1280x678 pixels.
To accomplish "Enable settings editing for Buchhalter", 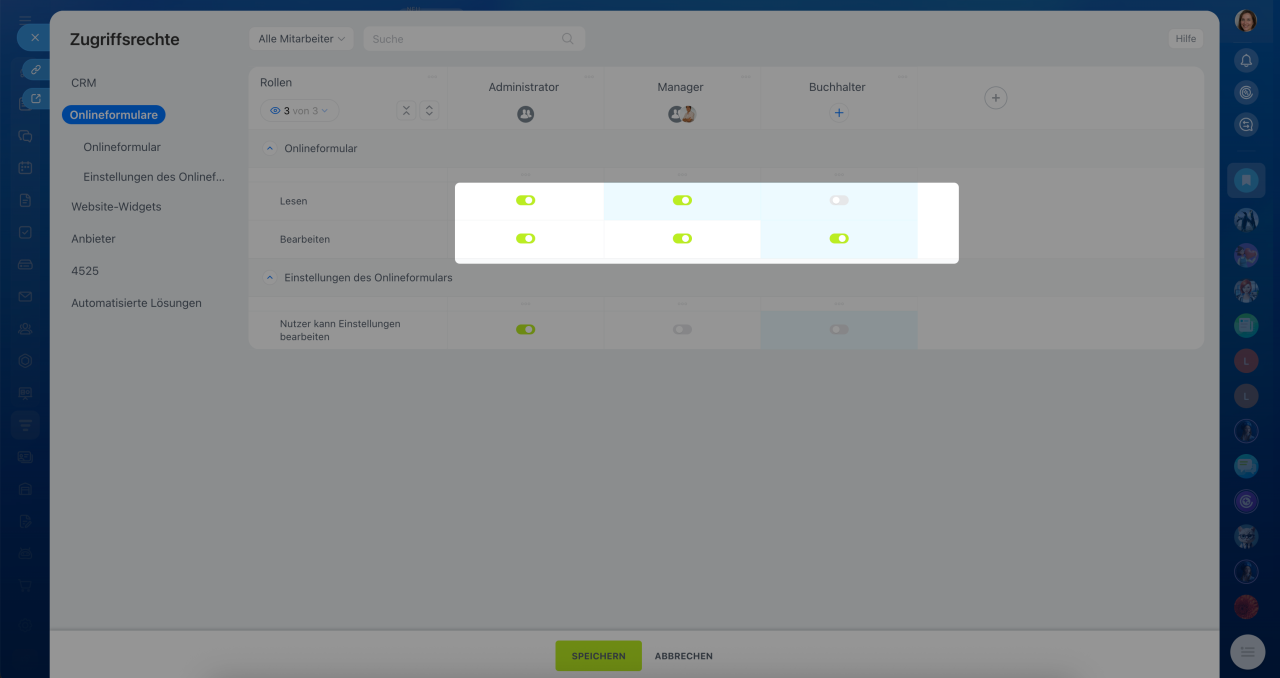I will coord(839,329).
